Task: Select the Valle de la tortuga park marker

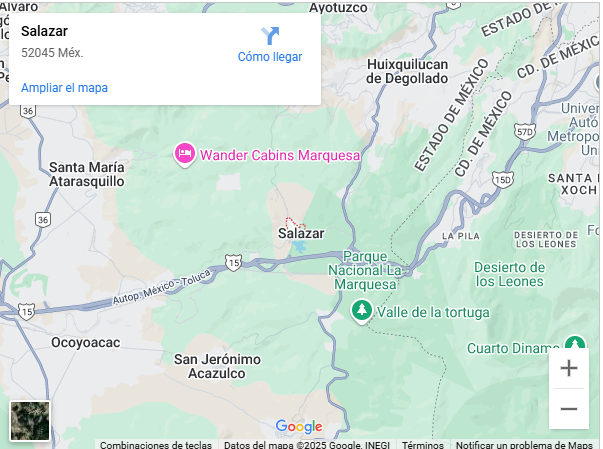Action: [x=361, y=311]
